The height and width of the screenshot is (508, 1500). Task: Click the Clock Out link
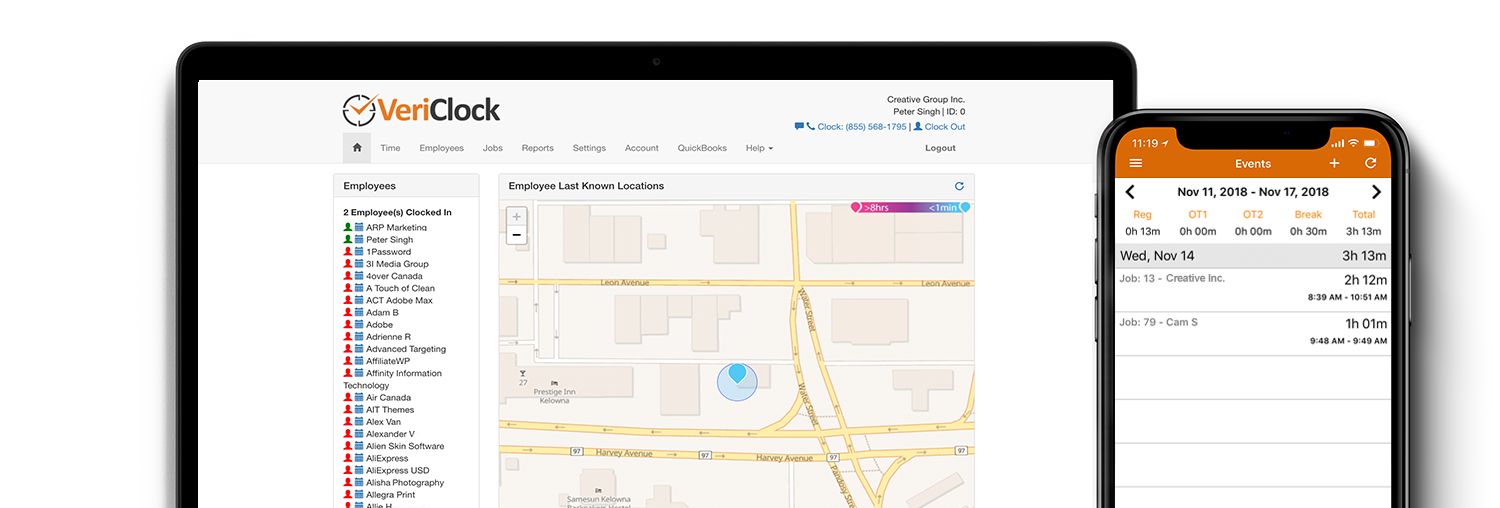[945, 127]
